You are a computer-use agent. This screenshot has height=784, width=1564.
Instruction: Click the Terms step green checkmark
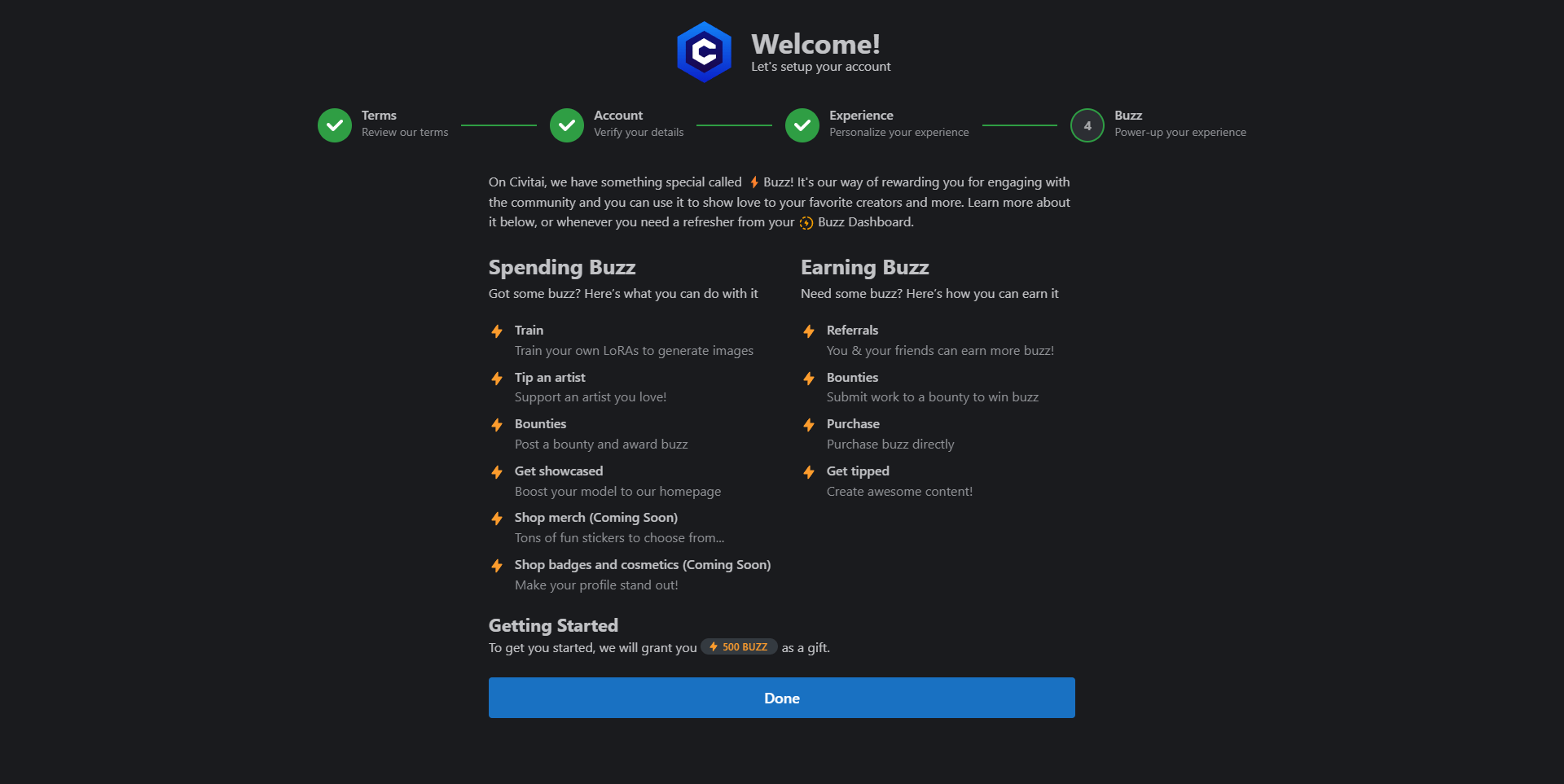coord(335,125)
